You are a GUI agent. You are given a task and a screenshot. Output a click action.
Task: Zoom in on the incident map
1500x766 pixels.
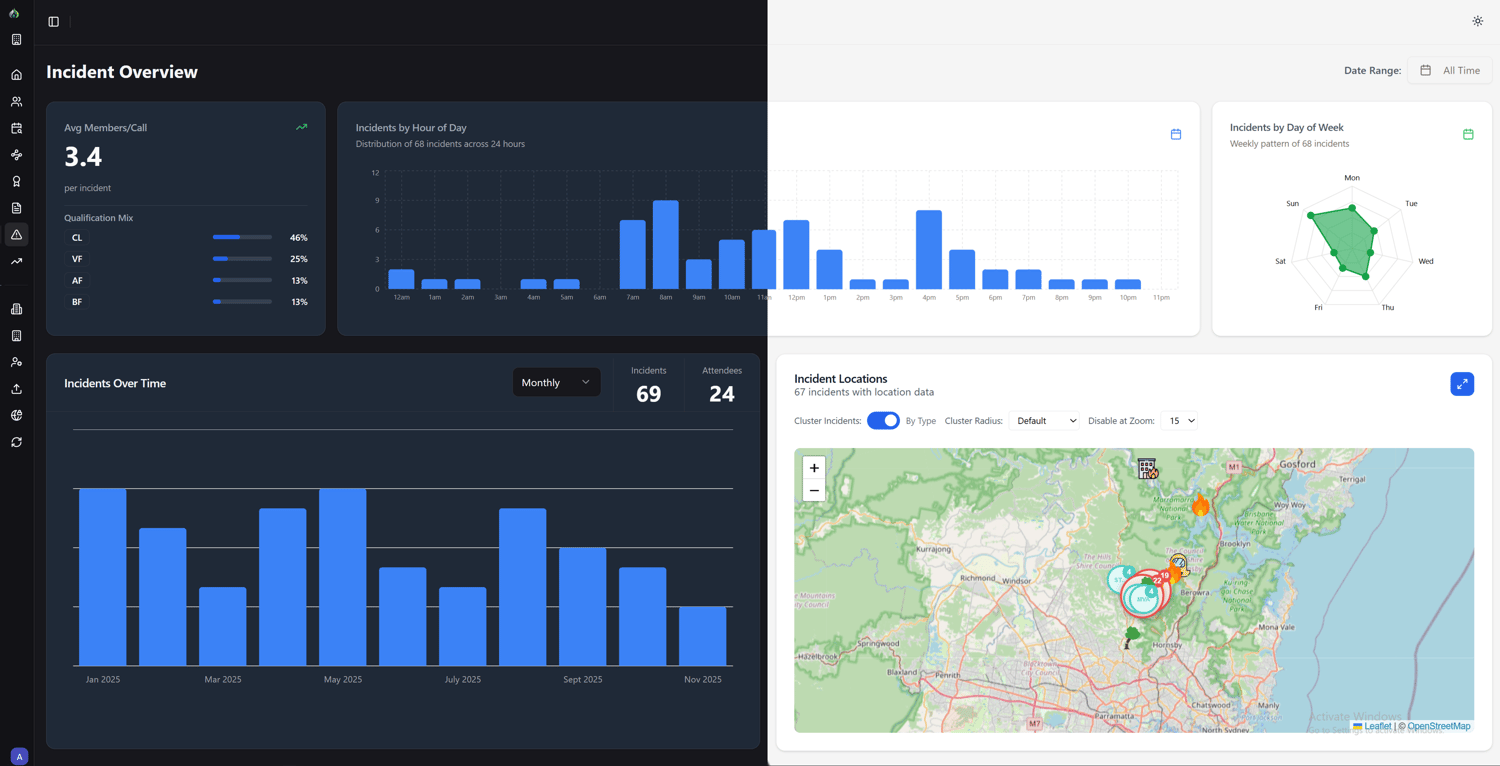pos(814,468)
